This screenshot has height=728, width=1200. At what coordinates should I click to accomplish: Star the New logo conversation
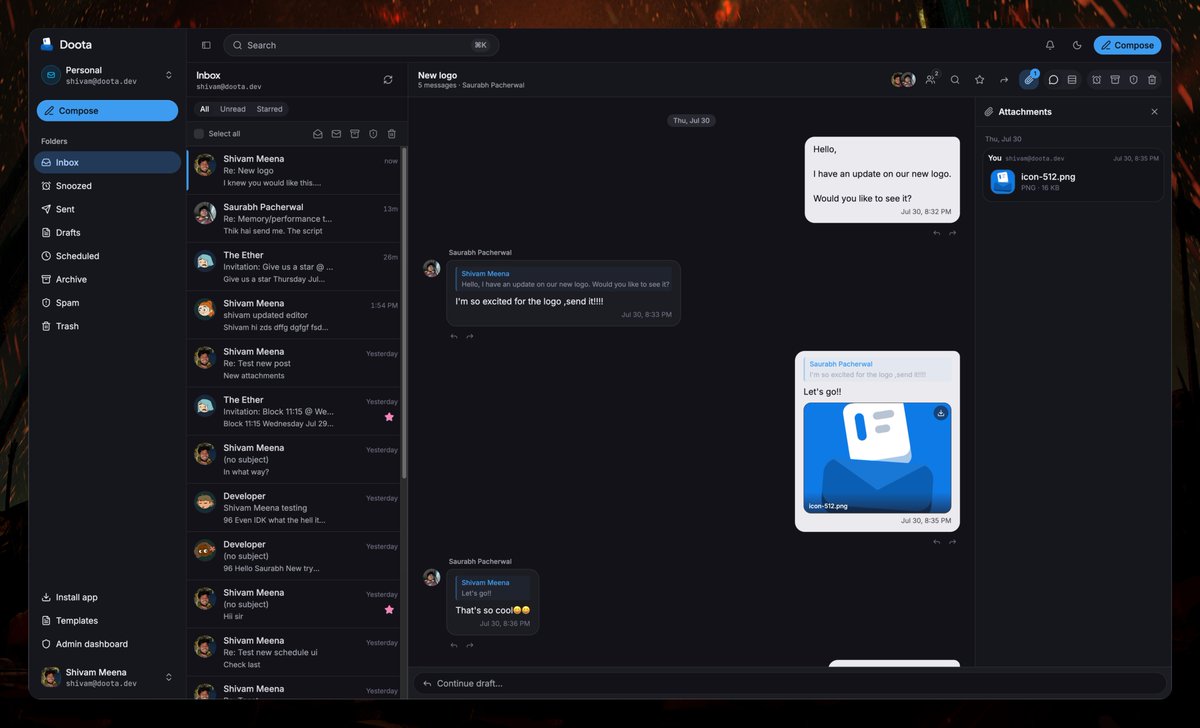[980, 80]
